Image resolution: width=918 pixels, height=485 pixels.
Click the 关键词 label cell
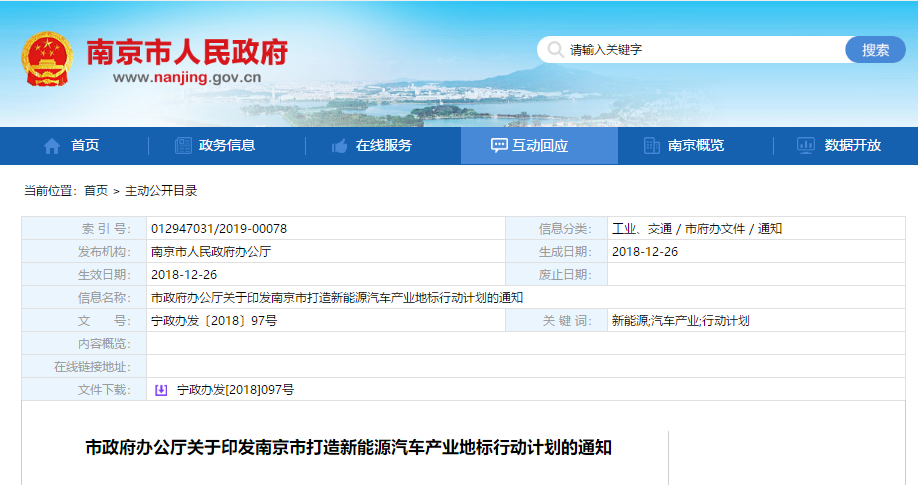tap(557, 321)
